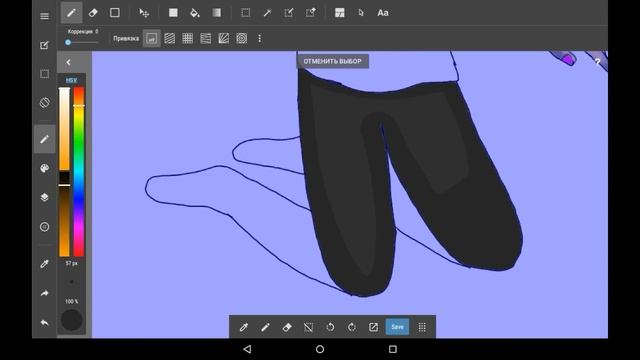Tap the brush size preview dot
This screenshot has height=360, width=640.
(x=71, y=282)
